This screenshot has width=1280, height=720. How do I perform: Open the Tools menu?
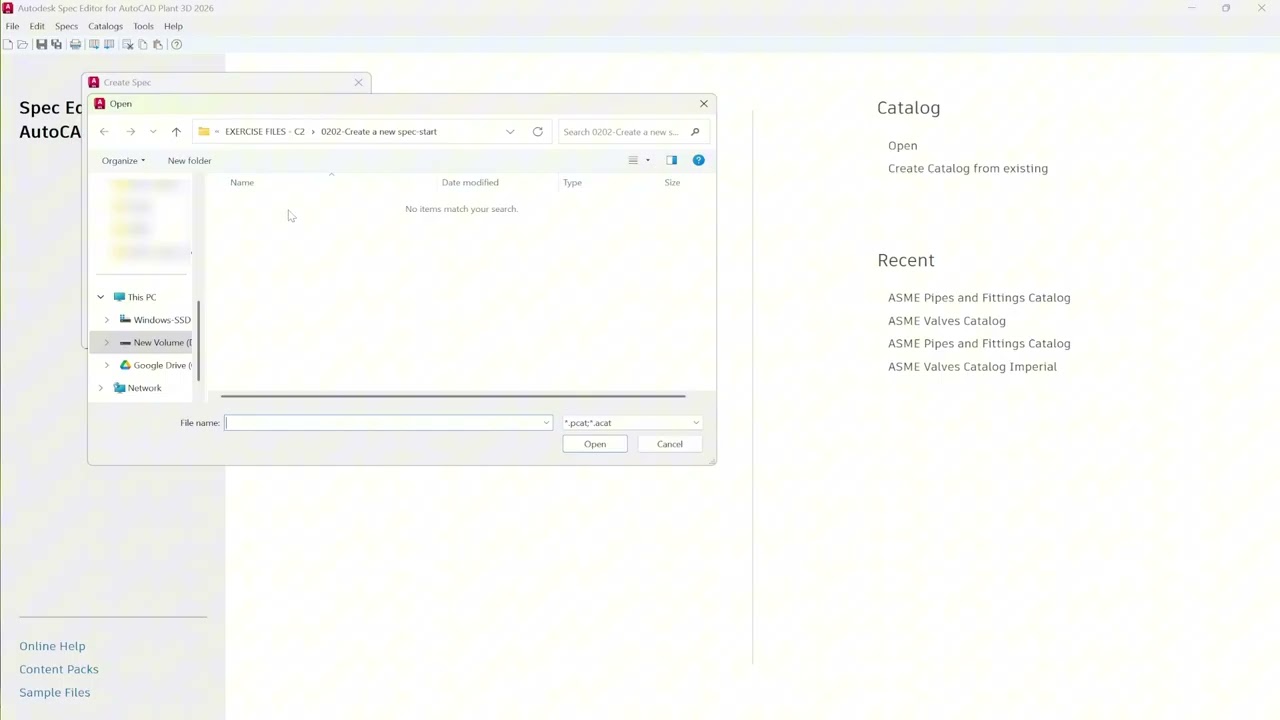pos(143,26)
